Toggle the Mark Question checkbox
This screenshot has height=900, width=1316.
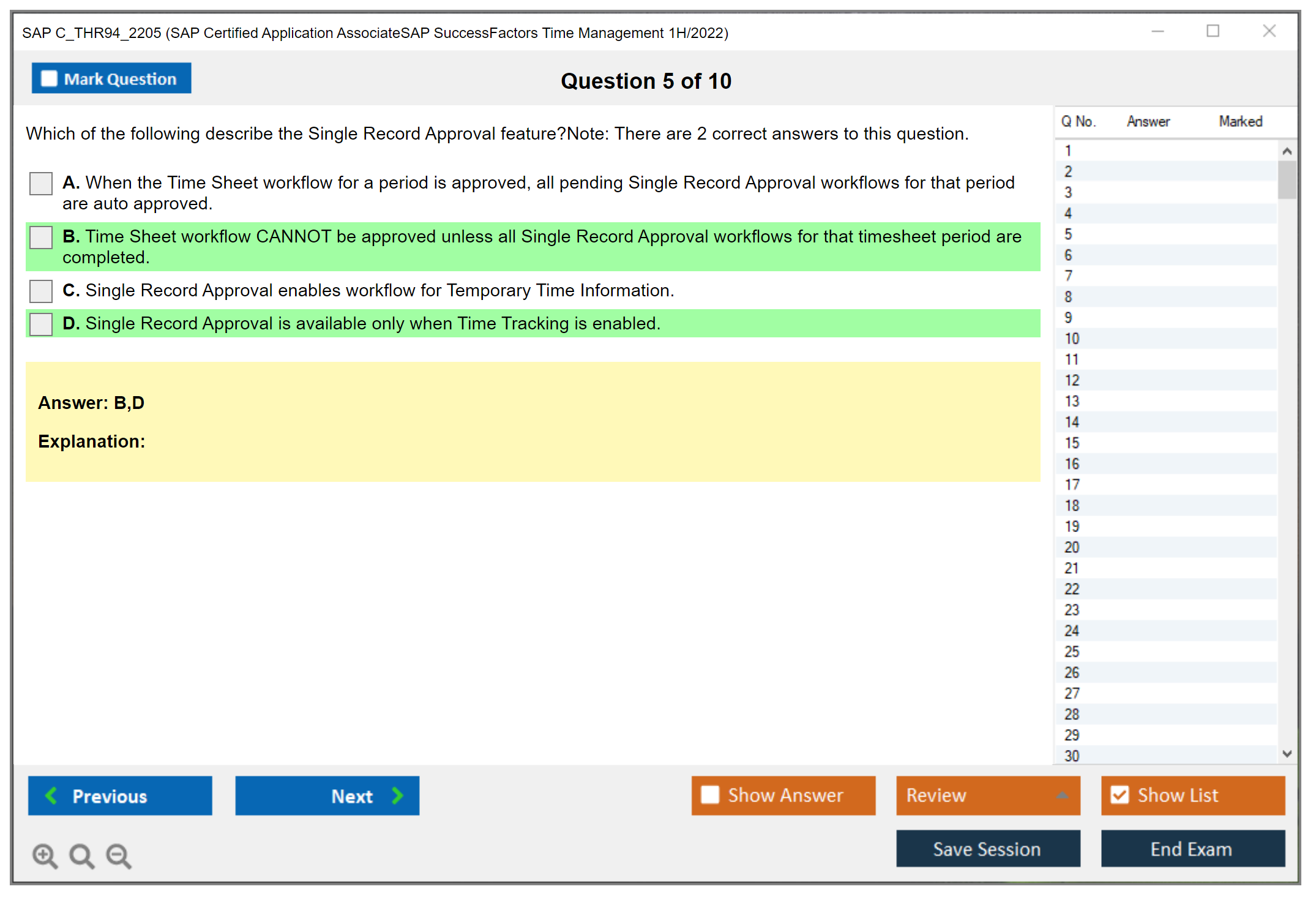click(x=49, y=79)
